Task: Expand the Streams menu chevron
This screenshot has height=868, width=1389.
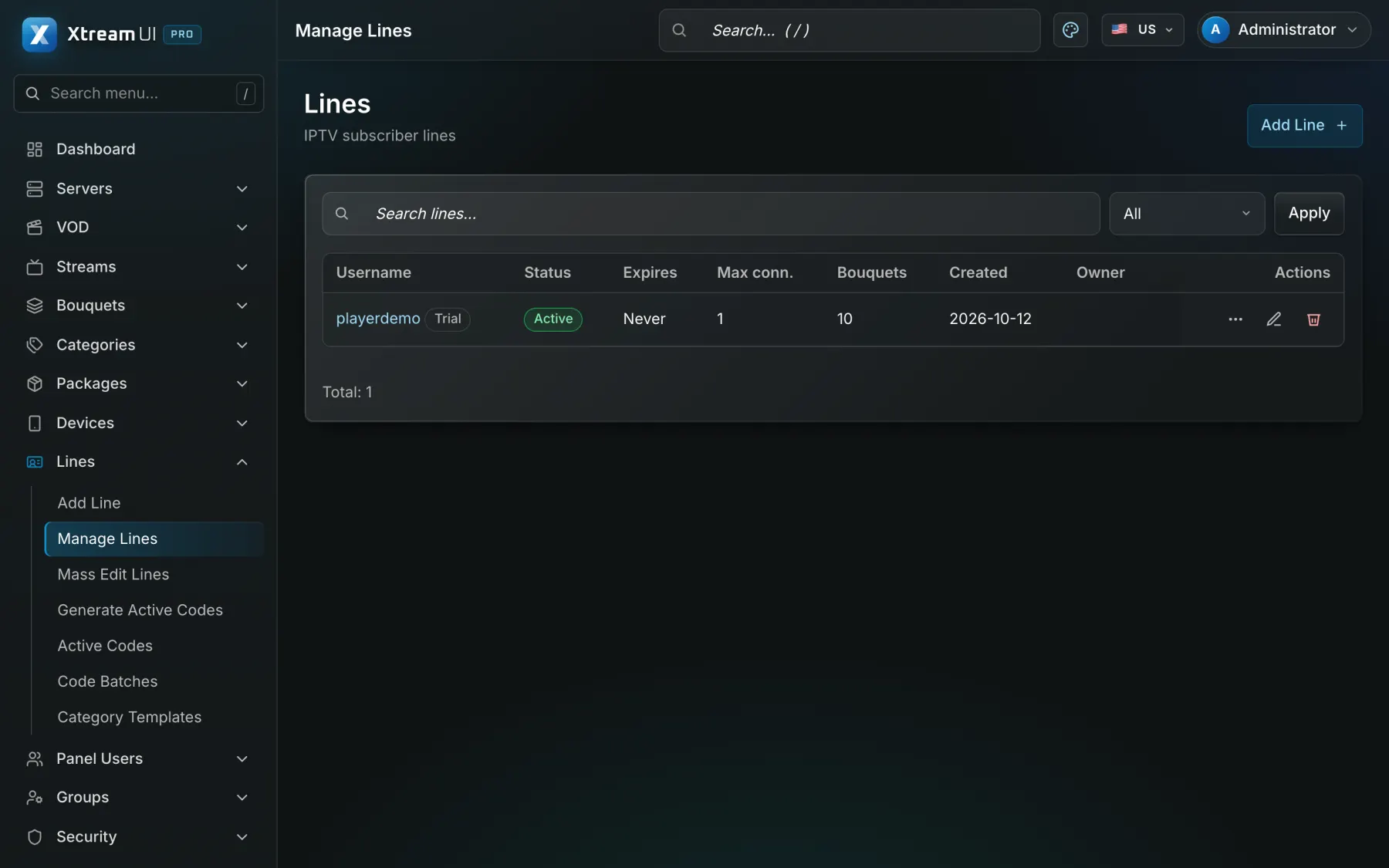Action: [242, 267]
